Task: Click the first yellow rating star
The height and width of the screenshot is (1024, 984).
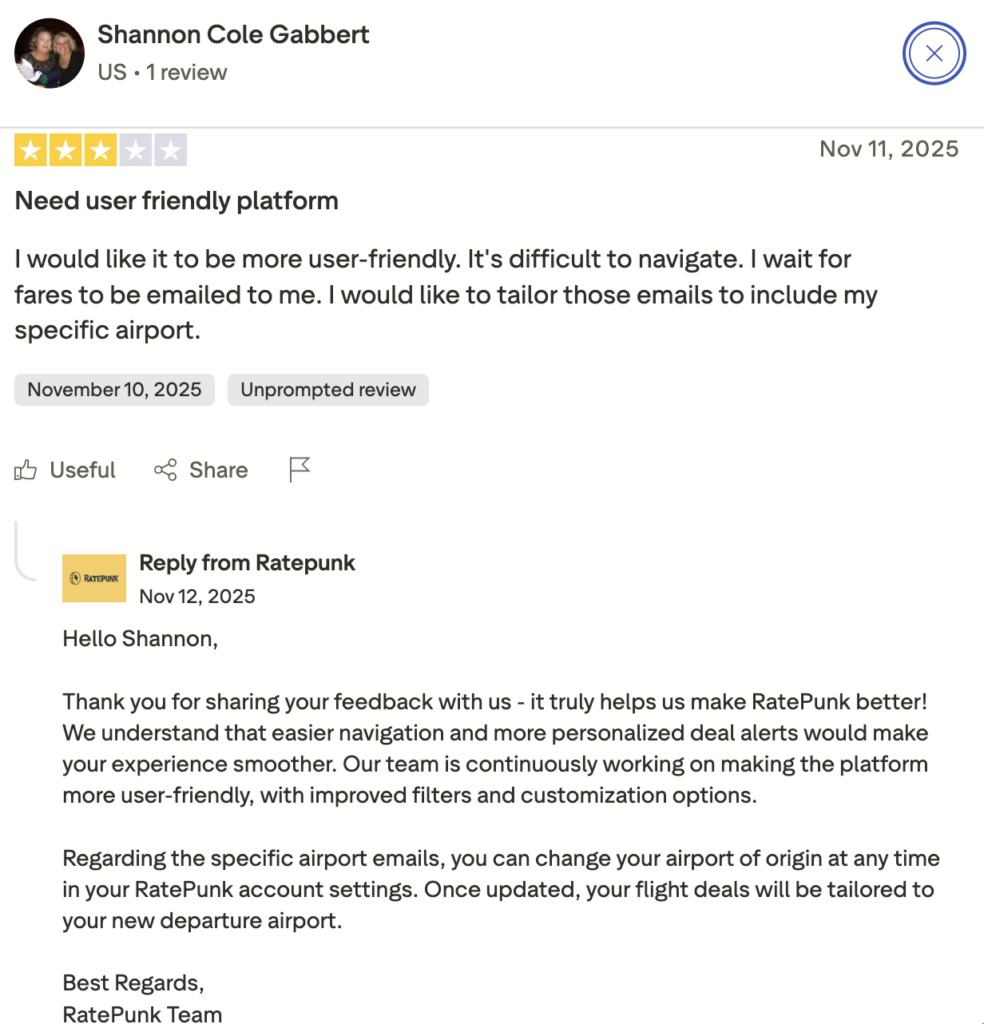Action: (x=29, y=151)
